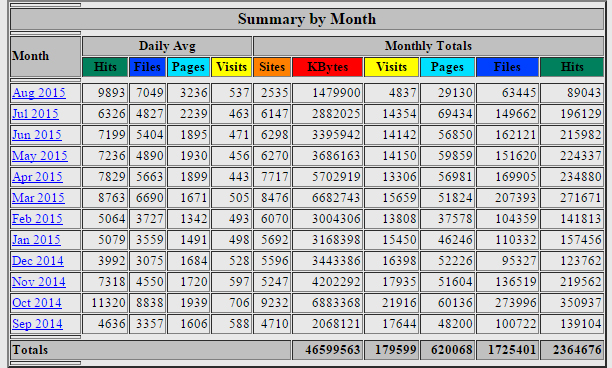
Task: Open the Feb 2015 link
Action: coord(37,219)
